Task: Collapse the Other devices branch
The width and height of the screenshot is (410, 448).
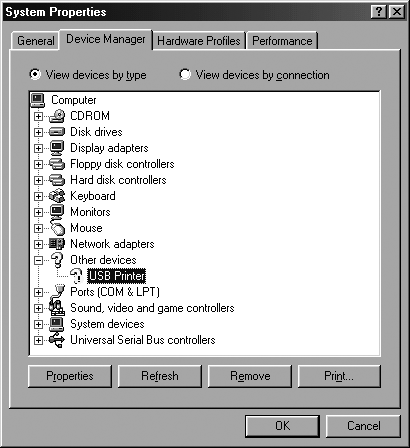Action: (x=38, y=260)
